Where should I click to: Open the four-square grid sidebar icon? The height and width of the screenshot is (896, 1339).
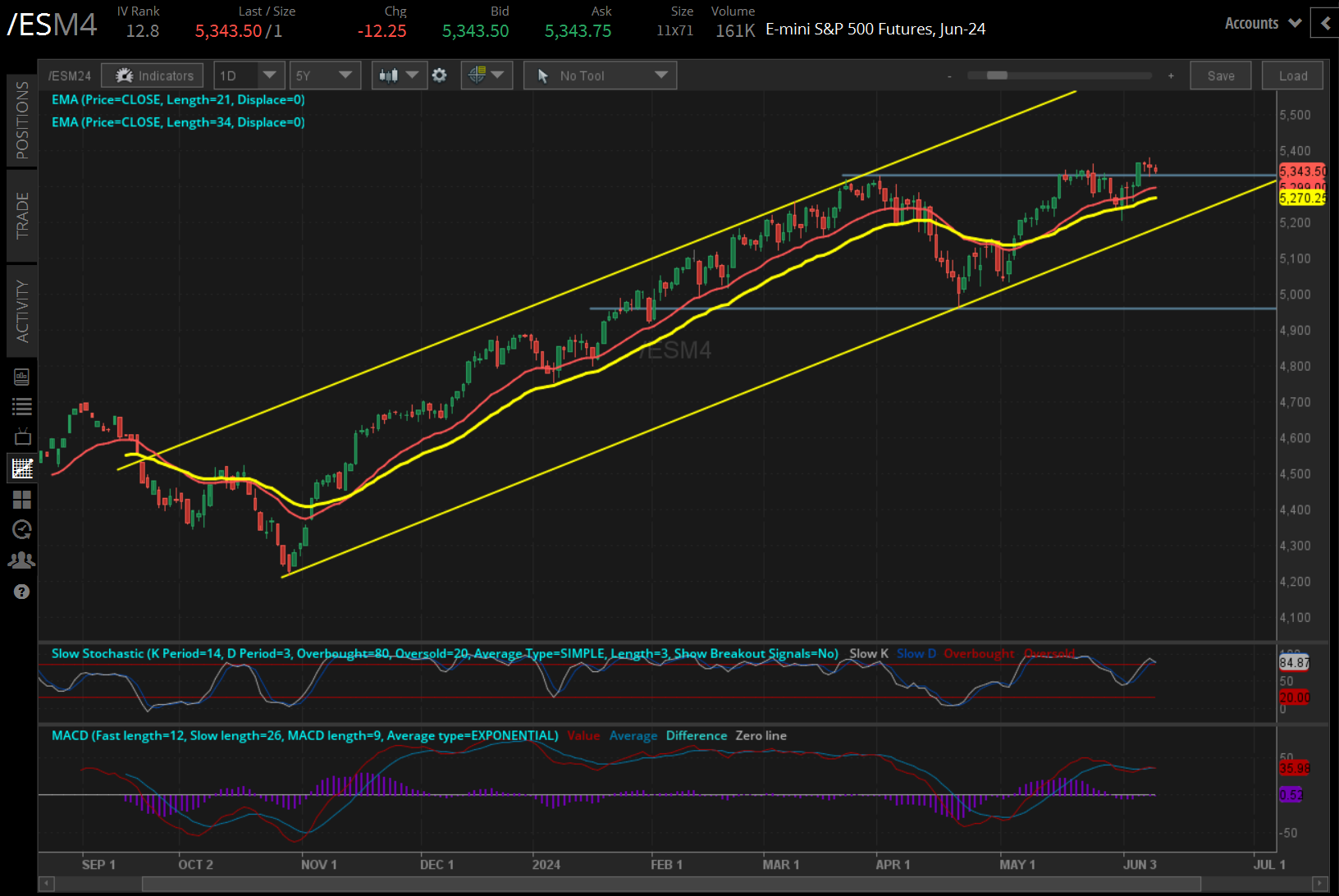(22, 500)
